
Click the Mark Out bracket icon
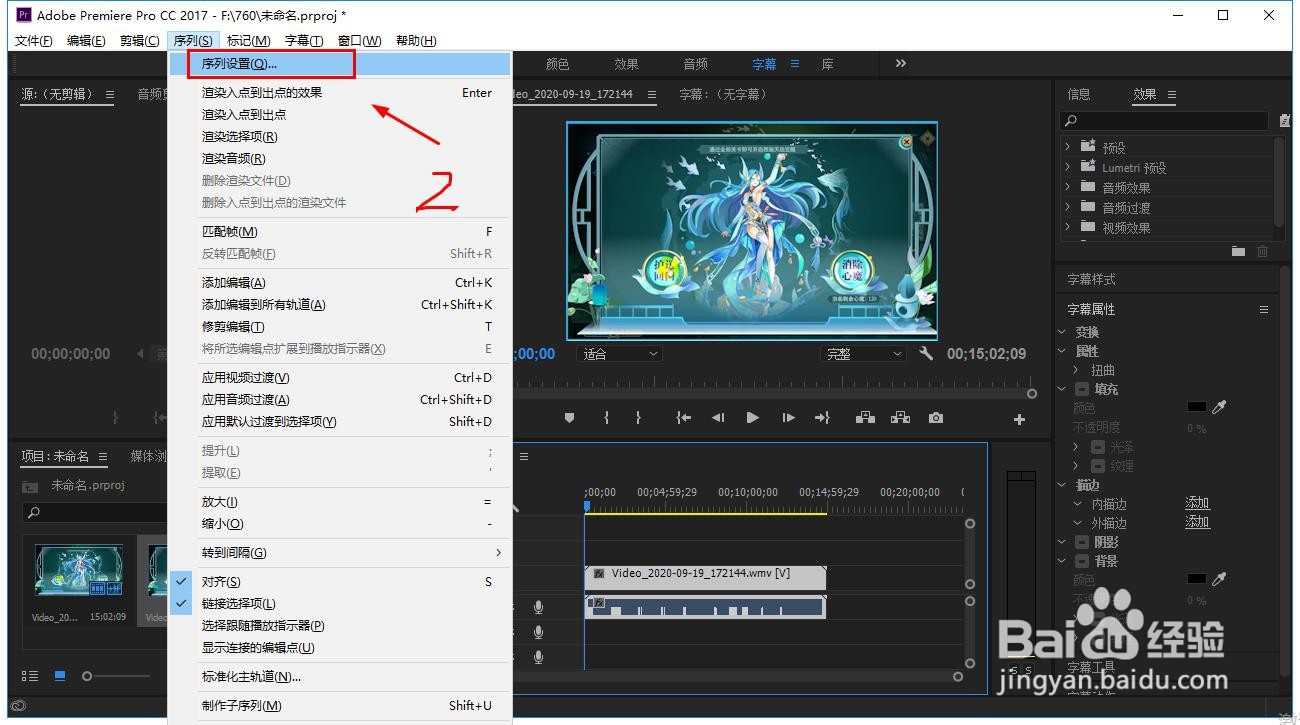coord(638,418)
